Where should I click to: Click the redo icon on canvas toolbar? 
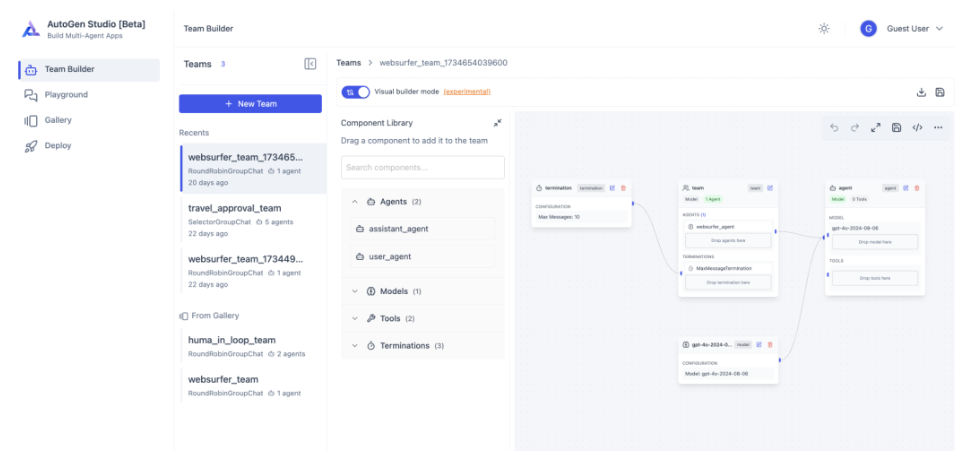coord(854,128)
